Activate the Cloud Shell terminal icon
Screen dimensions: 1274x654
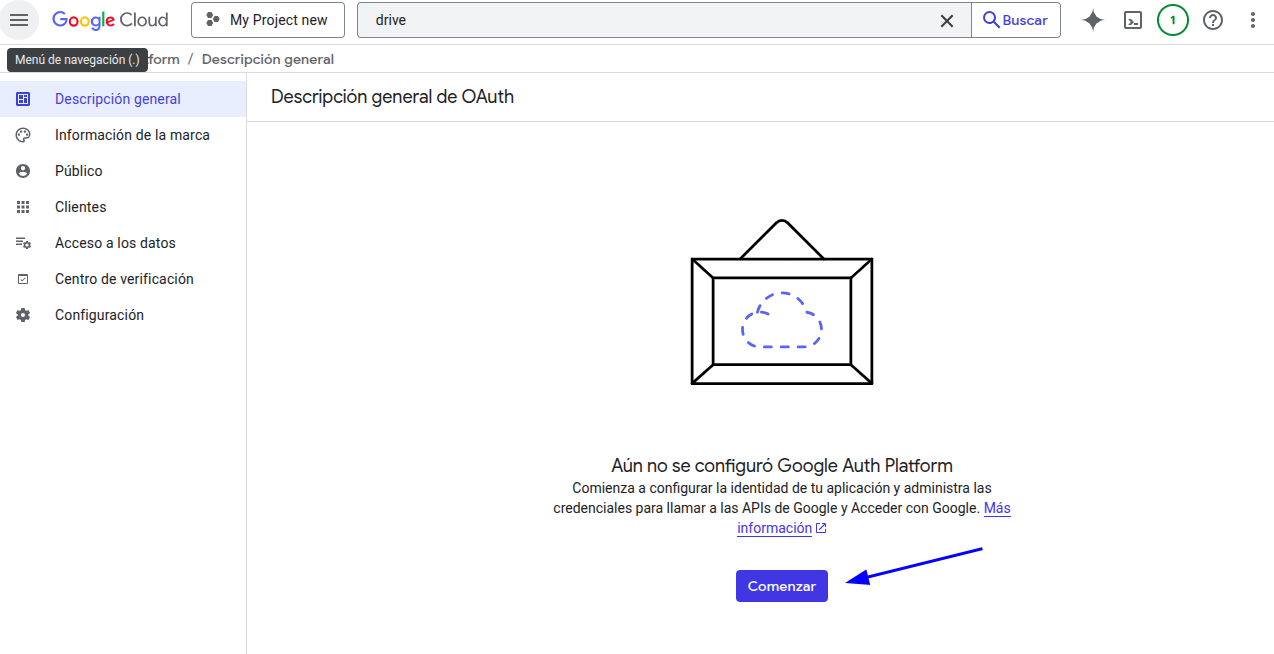pos(1133,20)
